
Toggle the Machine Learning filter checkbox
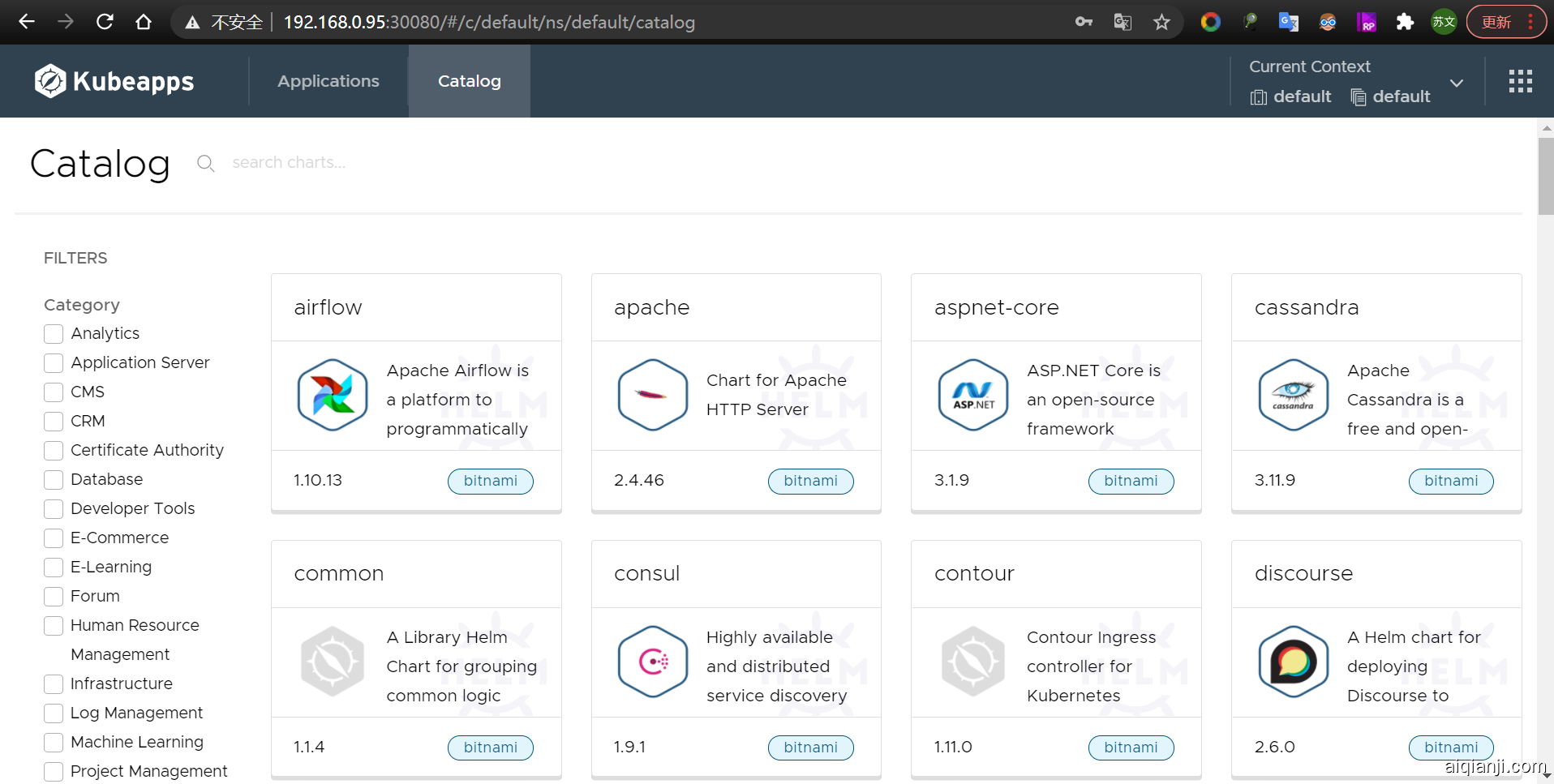pyautogui.click(x=54, y=743)
